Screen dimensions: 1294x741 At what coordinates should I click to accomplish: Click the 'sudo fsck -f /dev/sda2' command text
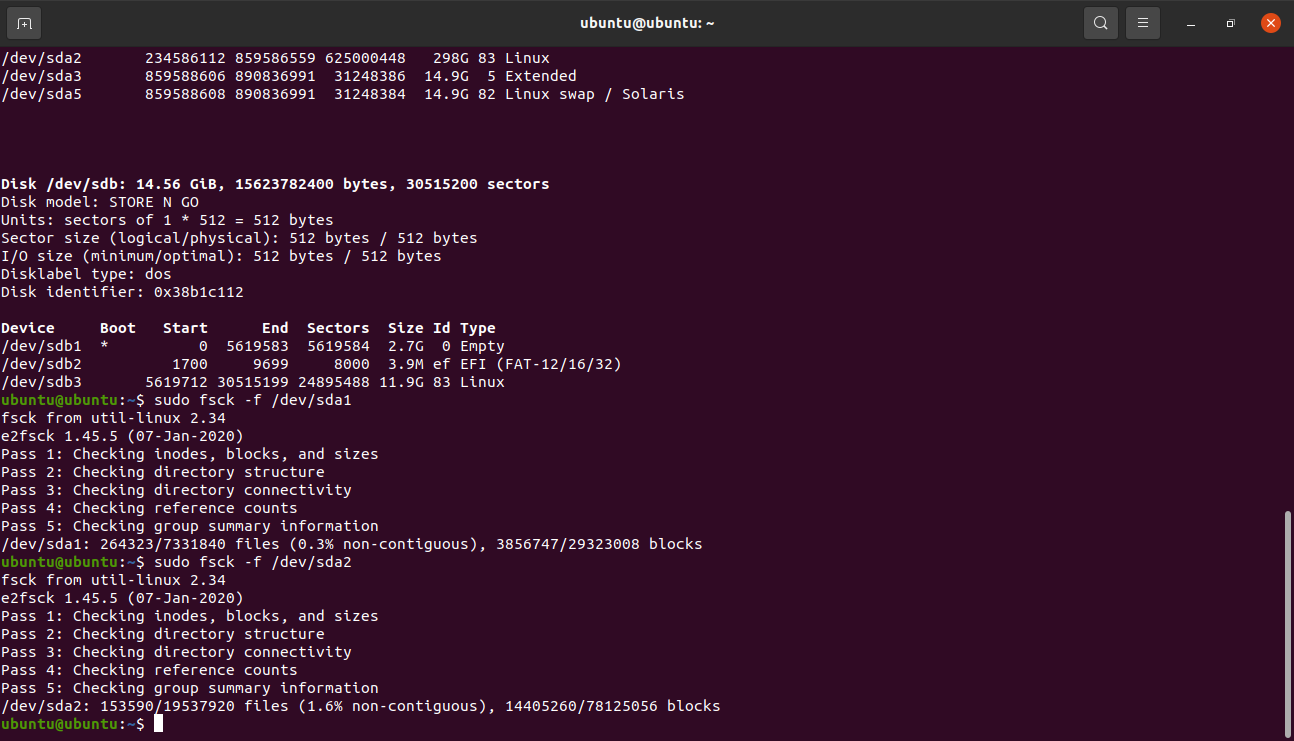(252, 562)
